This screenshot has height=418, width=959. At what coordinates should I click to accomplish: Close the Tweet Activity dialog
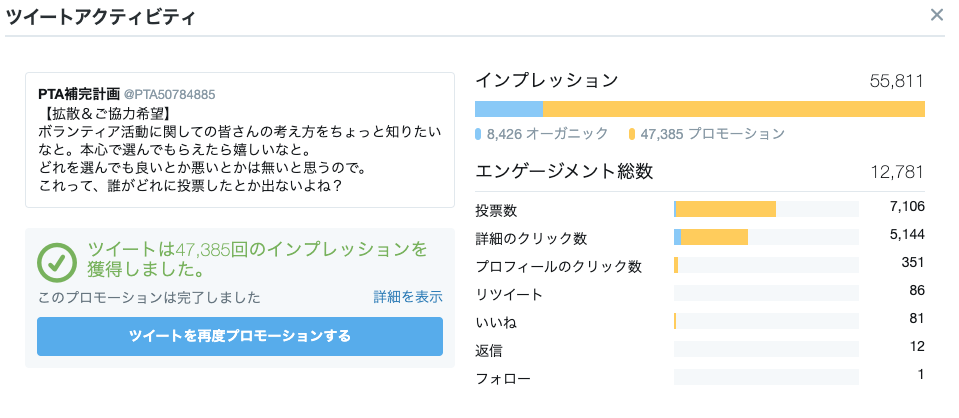936,15
